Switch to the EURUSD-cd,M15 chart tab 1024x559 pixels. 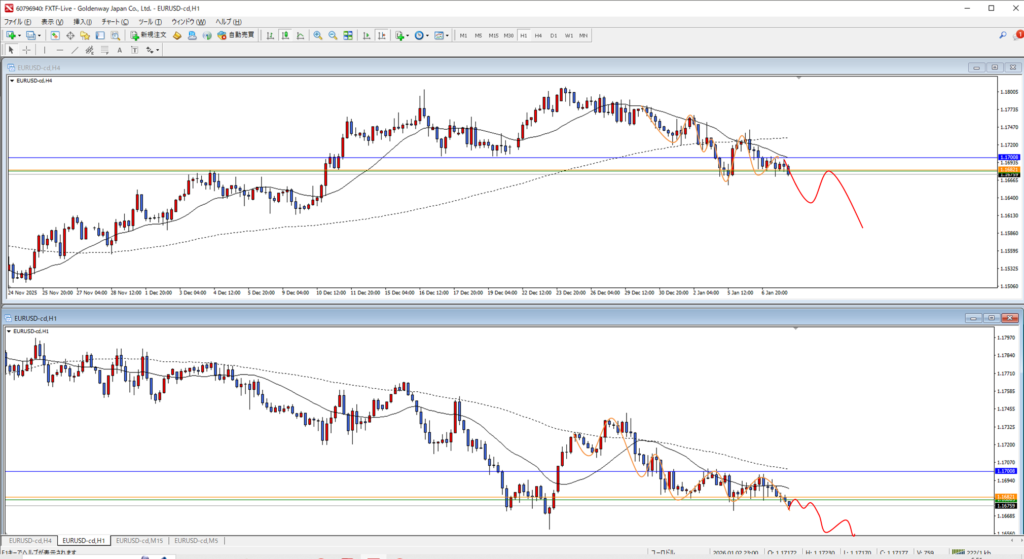point(139,540)
